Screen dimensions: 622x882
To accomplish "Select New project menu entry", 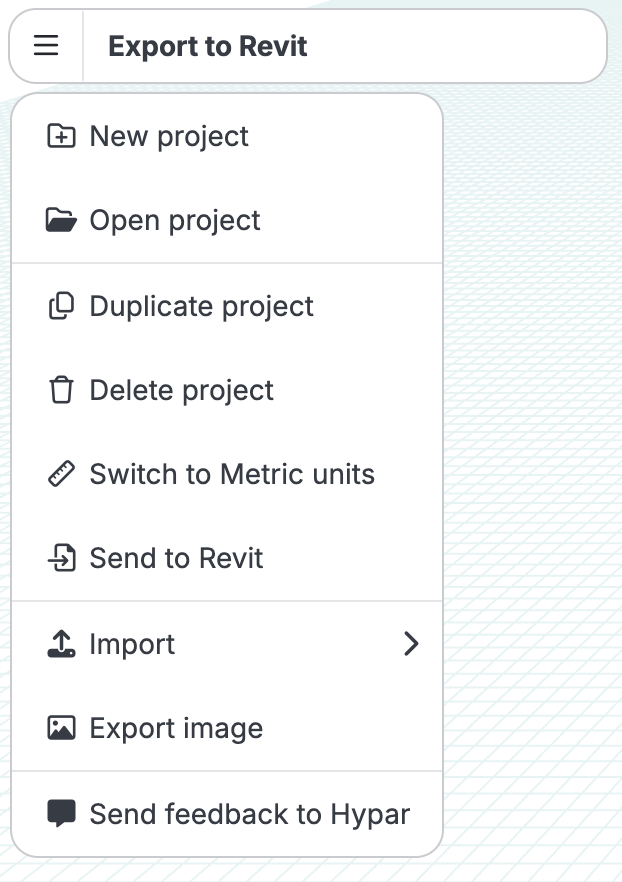I will click(x=227, y=136).
